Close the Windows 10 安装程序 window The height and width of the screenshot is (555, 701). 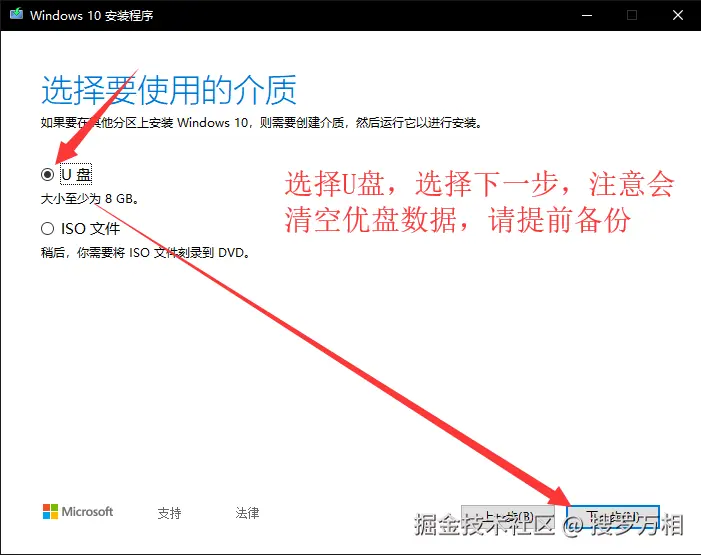[x=678, y=15]
